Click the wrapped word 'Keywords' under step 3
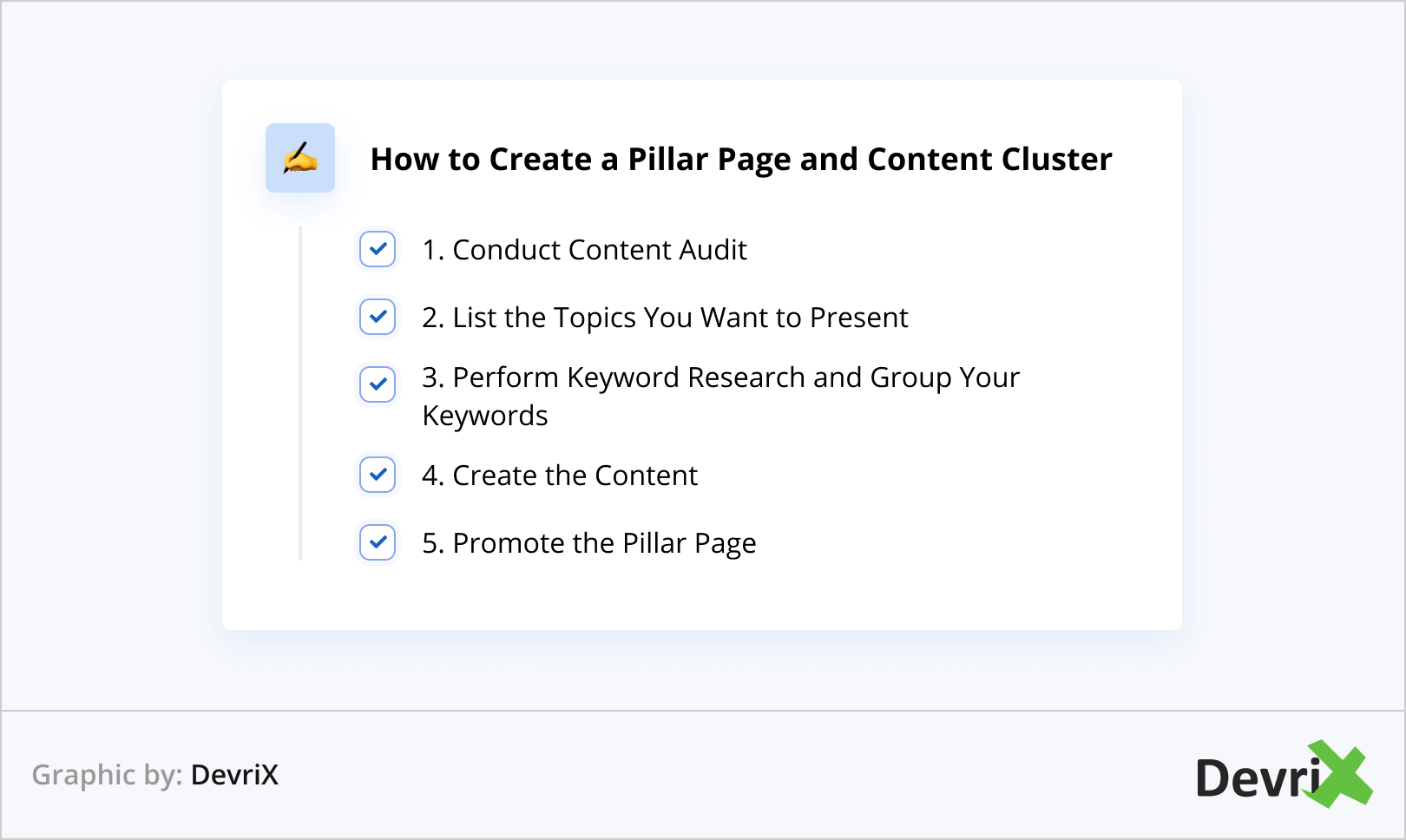The image size is (1406, 840). tap(485, 416)
